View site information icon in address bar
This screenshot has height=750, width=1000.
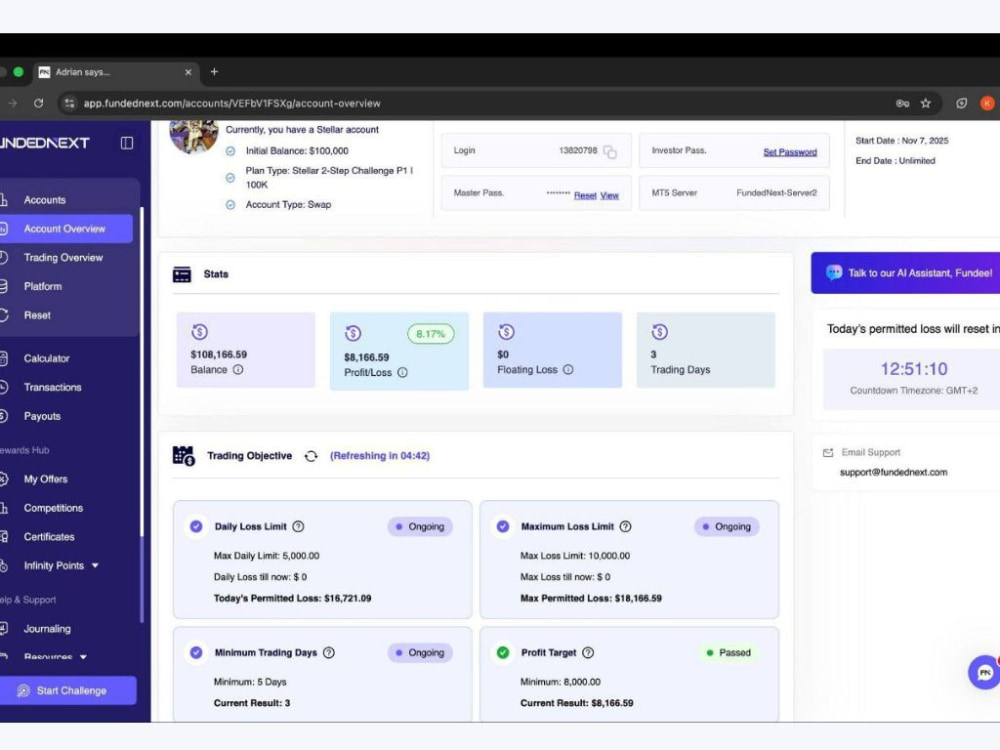coord(70,103)
